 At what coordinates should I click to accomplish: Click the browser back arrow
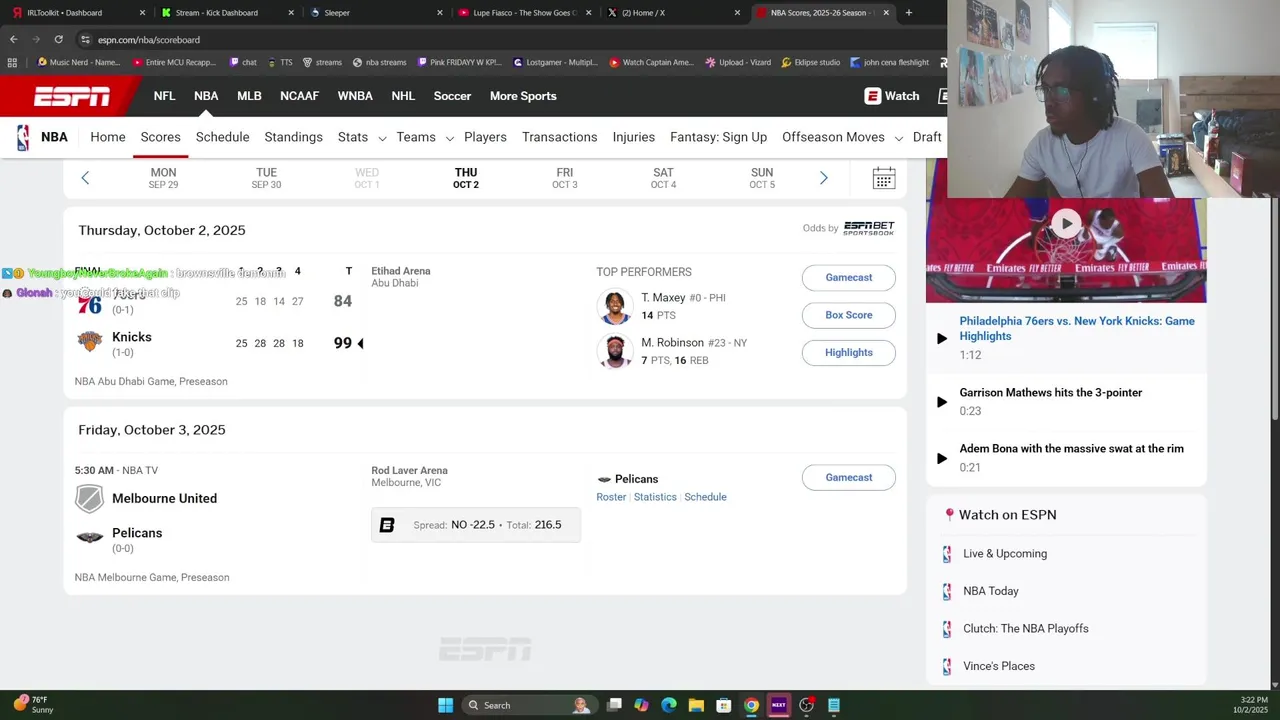[14, 40]
